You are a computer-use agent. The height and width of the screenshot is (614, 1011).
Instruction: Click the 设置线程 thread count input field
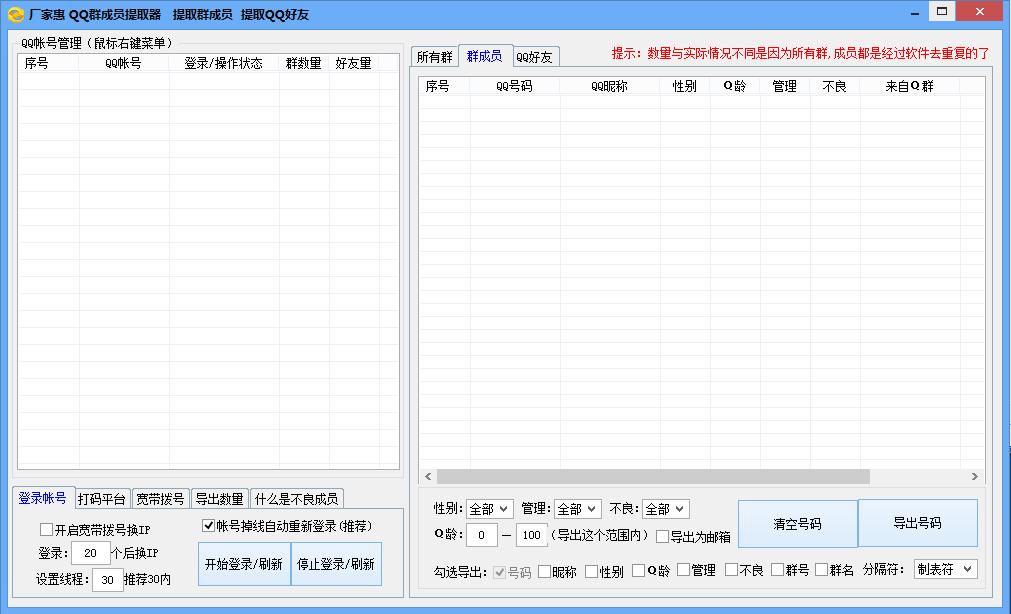tap(106, 581)
